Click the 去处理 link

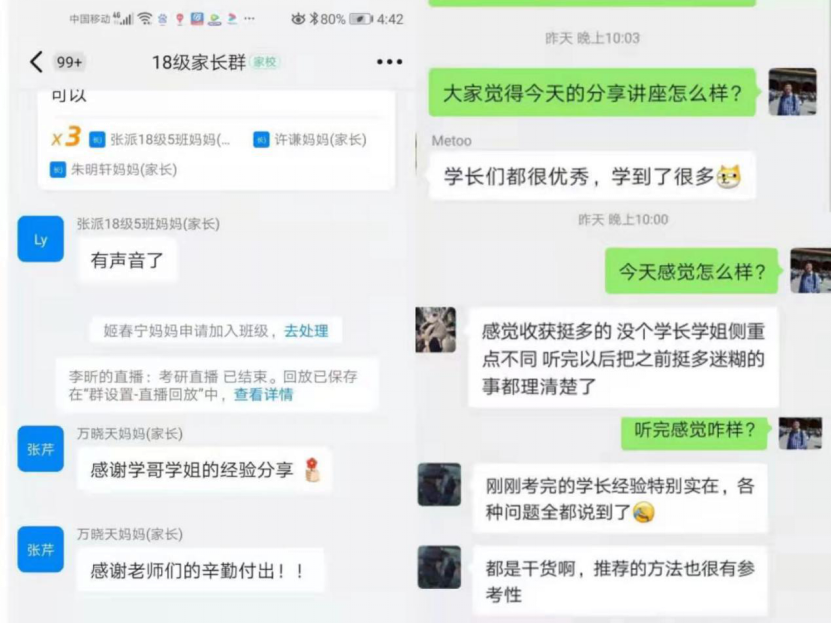(x=306, y=331)
